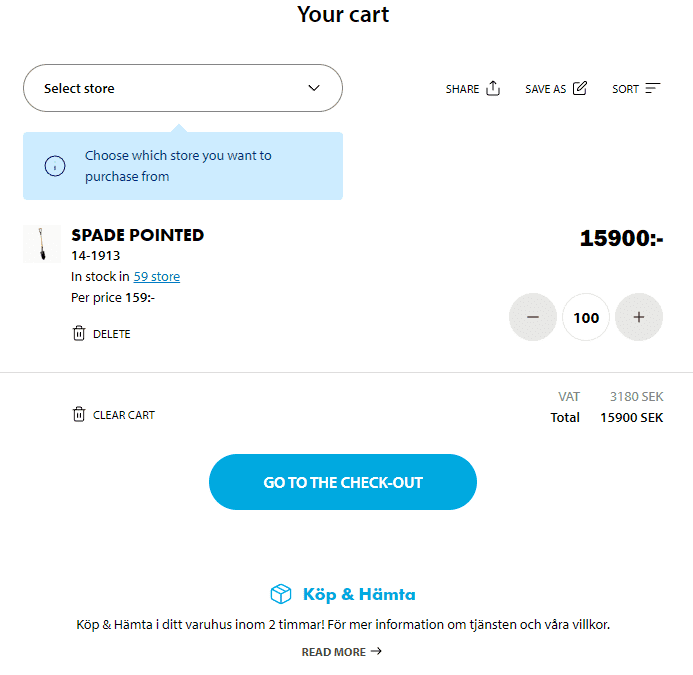Click the Save As pencil icon
Image resolution: width=693 pixels, height=675 pixels.
[580, 88]
